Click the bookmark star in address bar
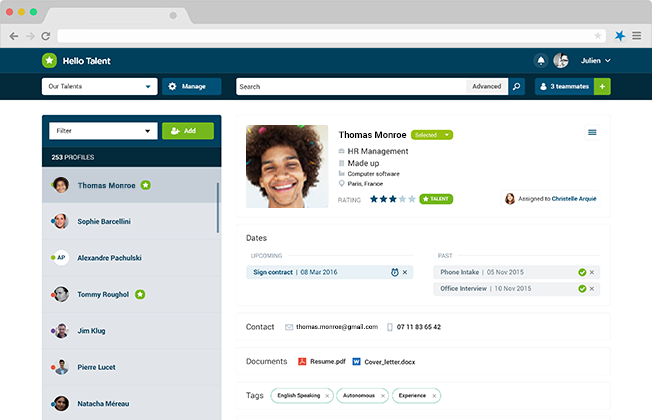Image resolution: width=652 pixels, height=420 pixels. (598, 36)
